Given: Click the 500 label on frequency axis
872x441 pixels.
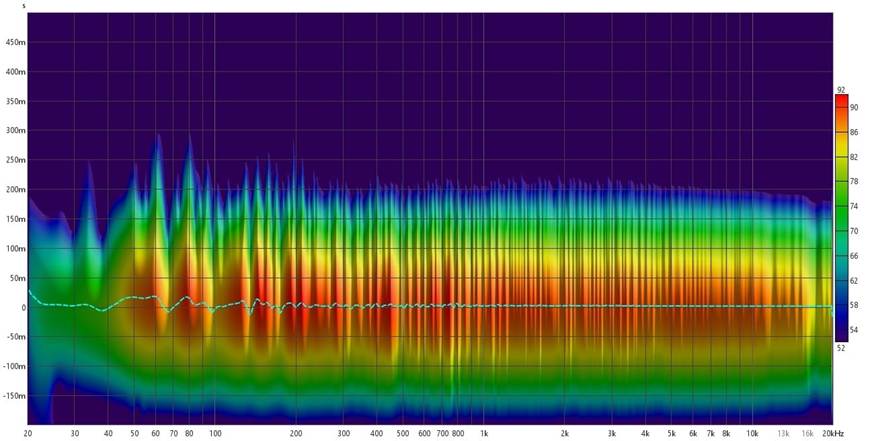Looking at the screenshot, I should [x=403, y=434].
